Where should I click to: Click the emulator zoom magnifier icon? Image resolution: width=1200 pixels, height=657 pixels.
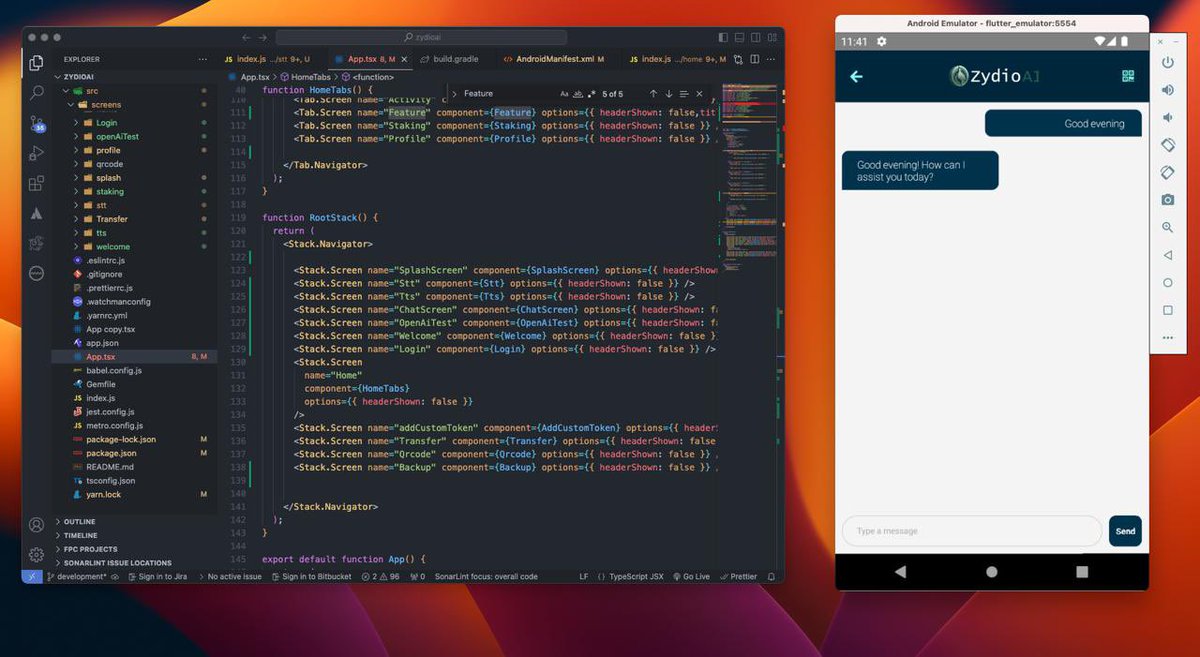coord(1167,228)
